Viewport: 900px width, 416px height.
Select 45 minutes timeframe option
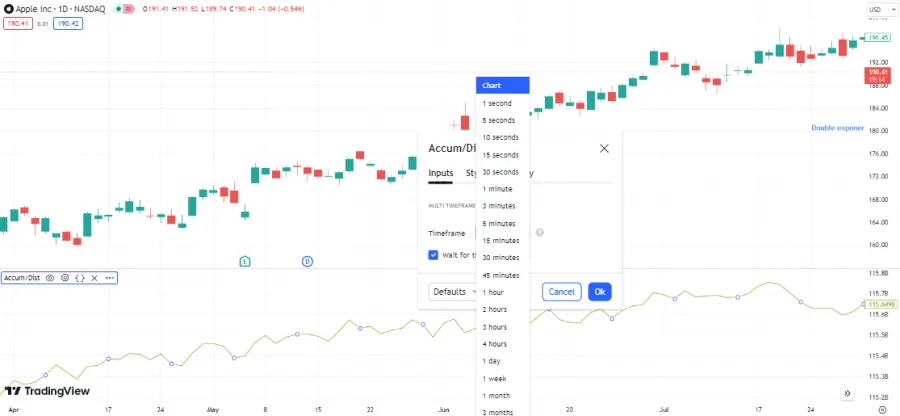503,275
